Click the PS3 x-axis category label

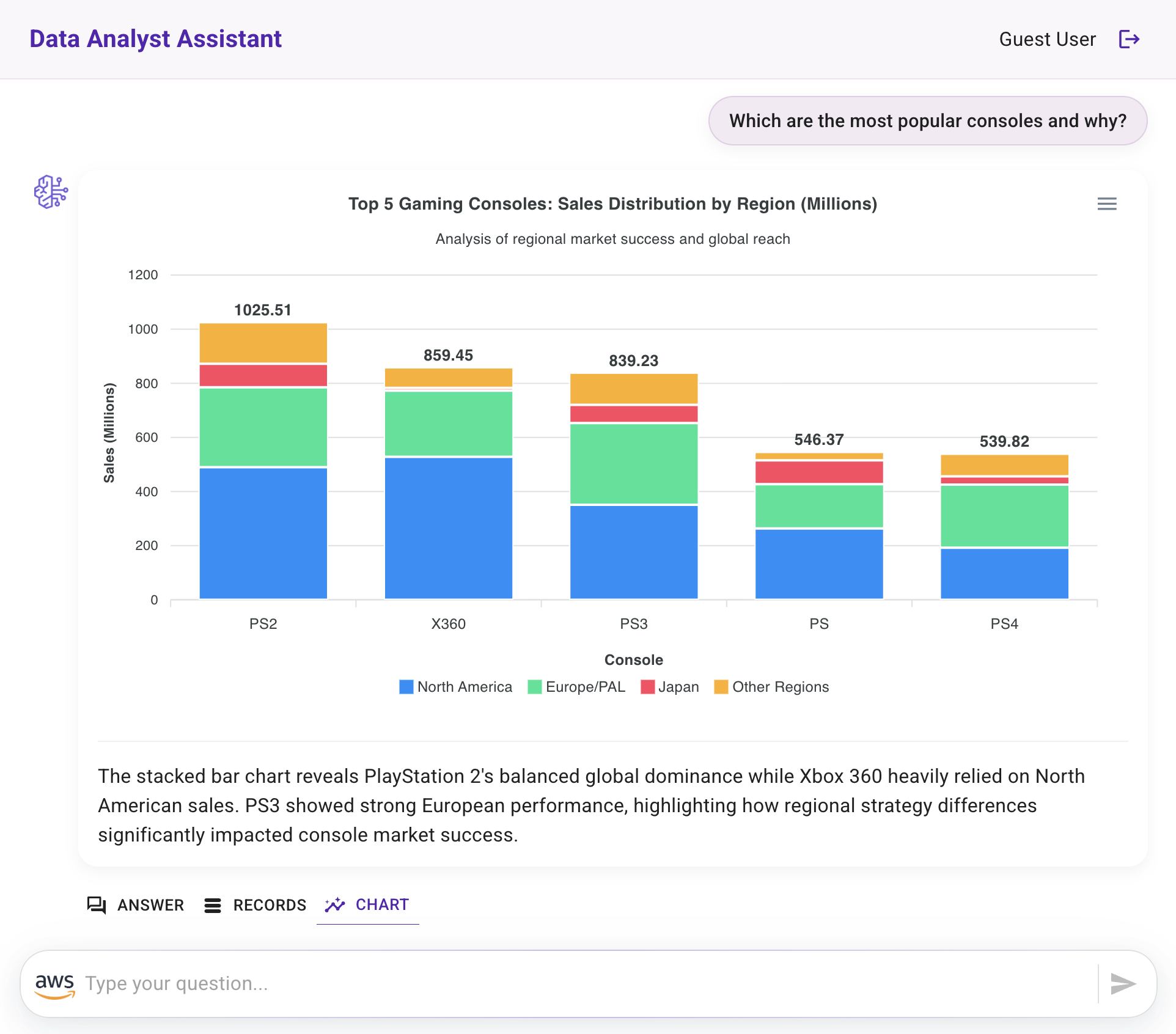[x=634, y=624]
